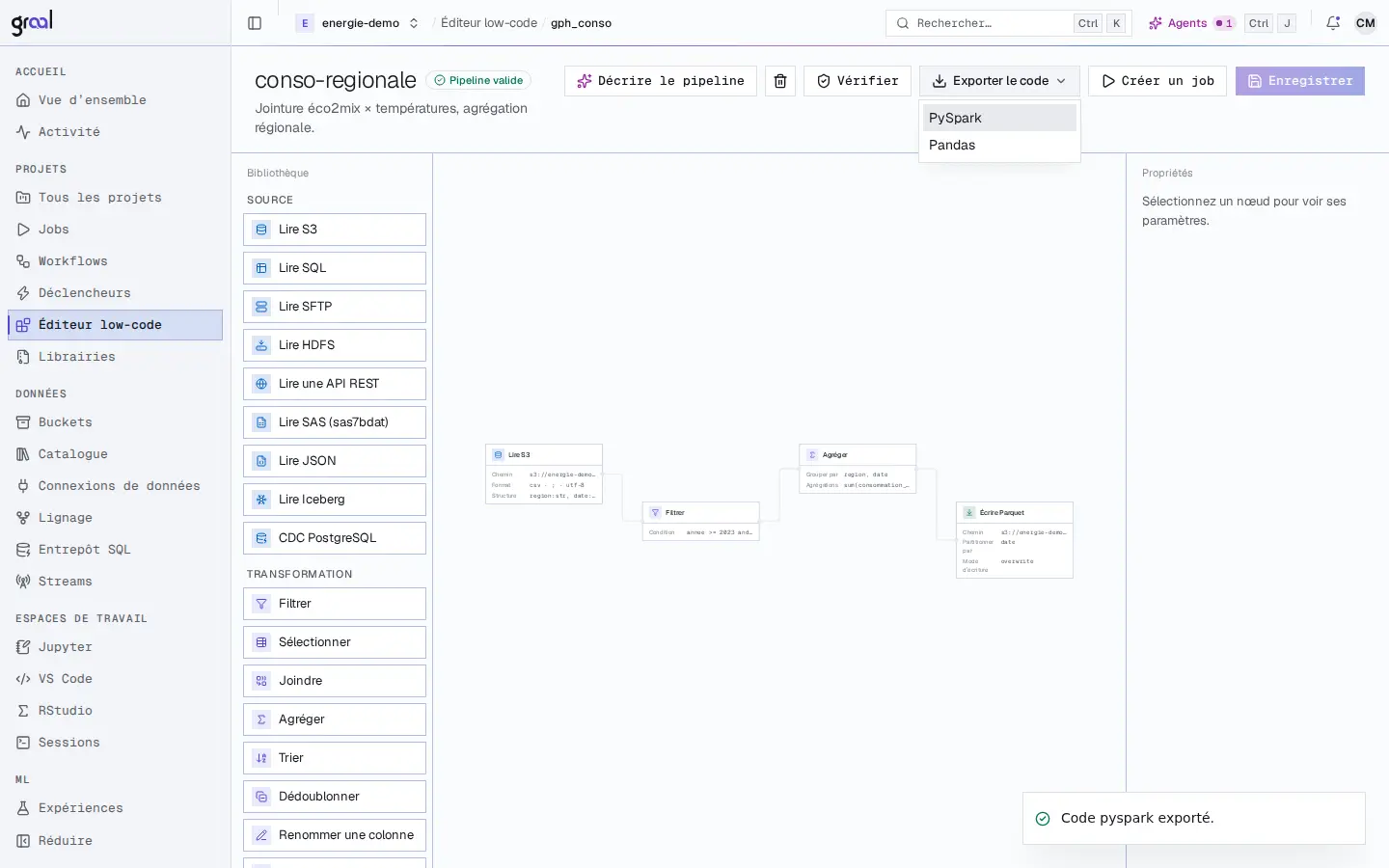
Task: Open Éditeur low-code breadcrumb link
Action: click(x=489, y=23)
